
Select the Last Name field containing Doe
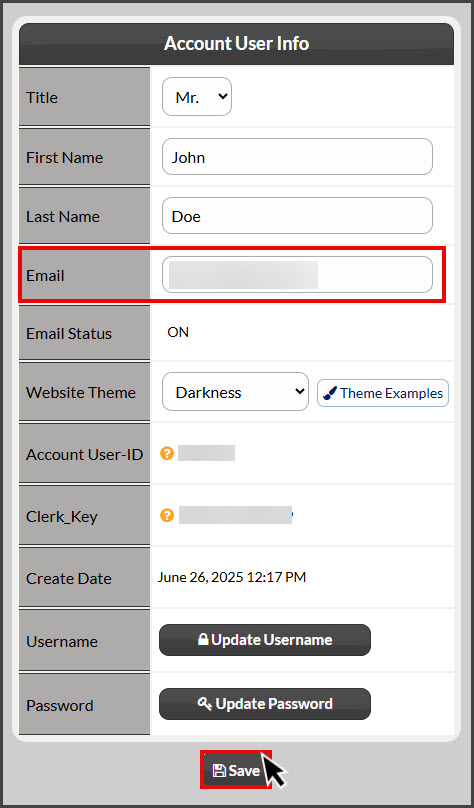click(x=297, y=215)
